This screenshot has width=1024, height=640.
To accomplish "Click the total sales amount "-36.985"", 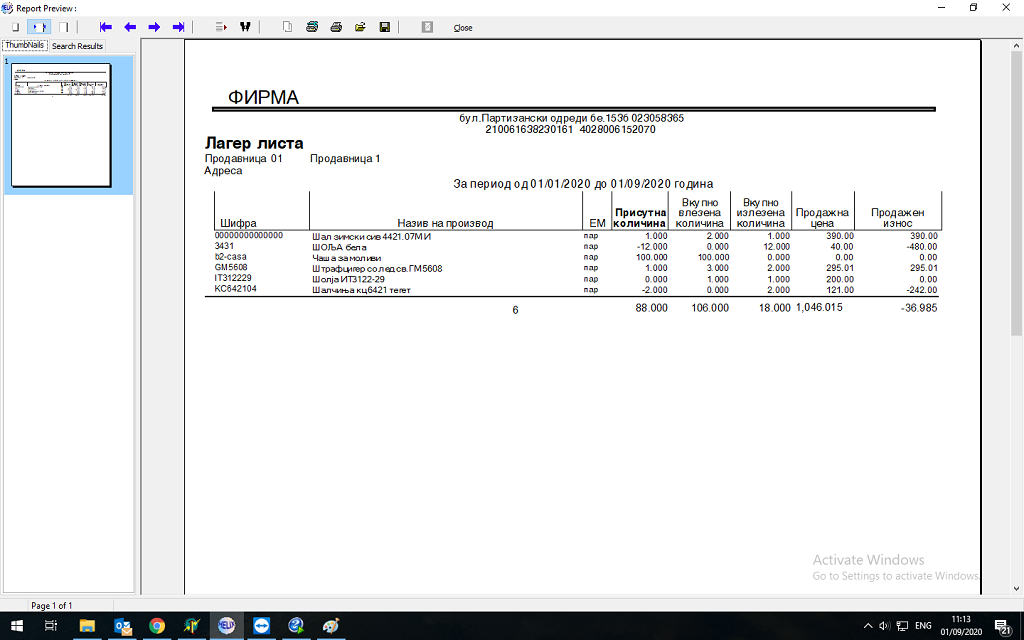I will [919, 308].
